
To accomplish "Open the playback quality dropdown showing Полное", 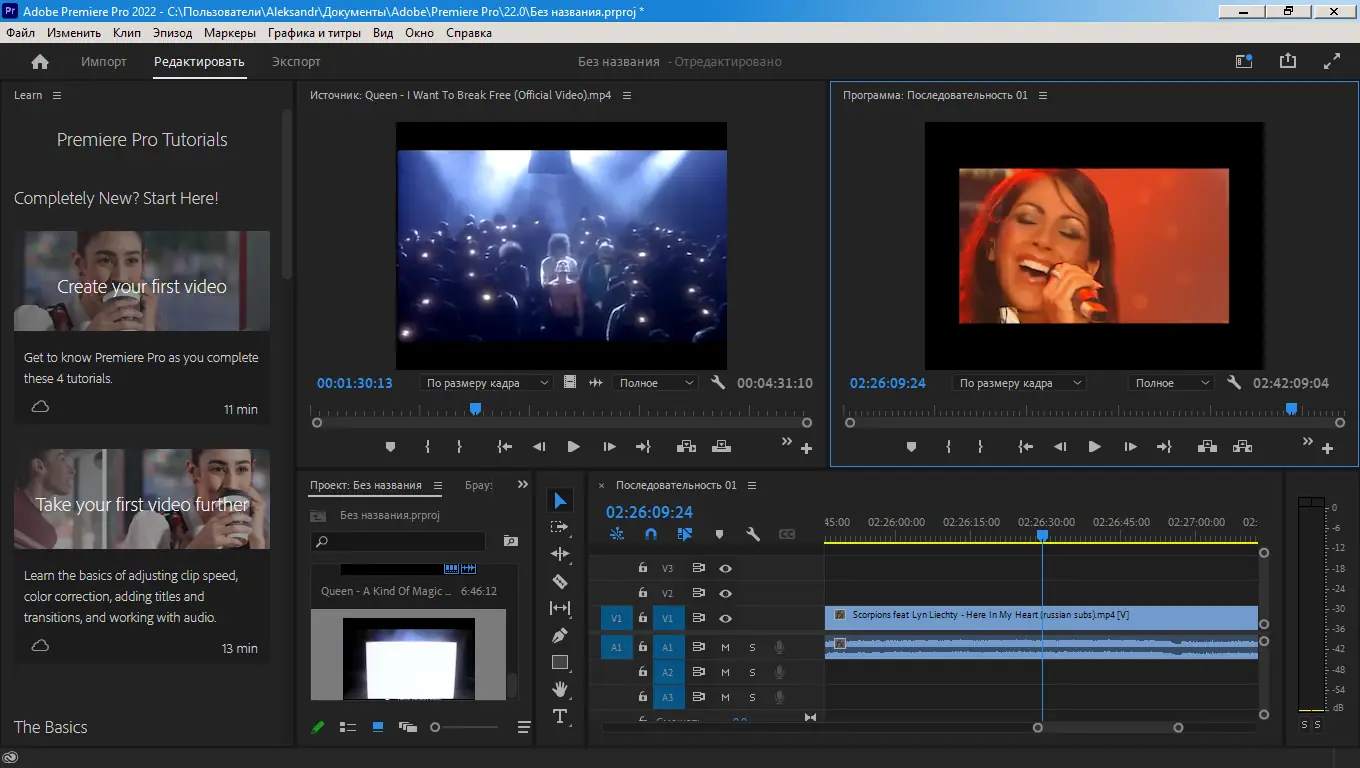I will pyautogui.click(x=1170, y=382).
